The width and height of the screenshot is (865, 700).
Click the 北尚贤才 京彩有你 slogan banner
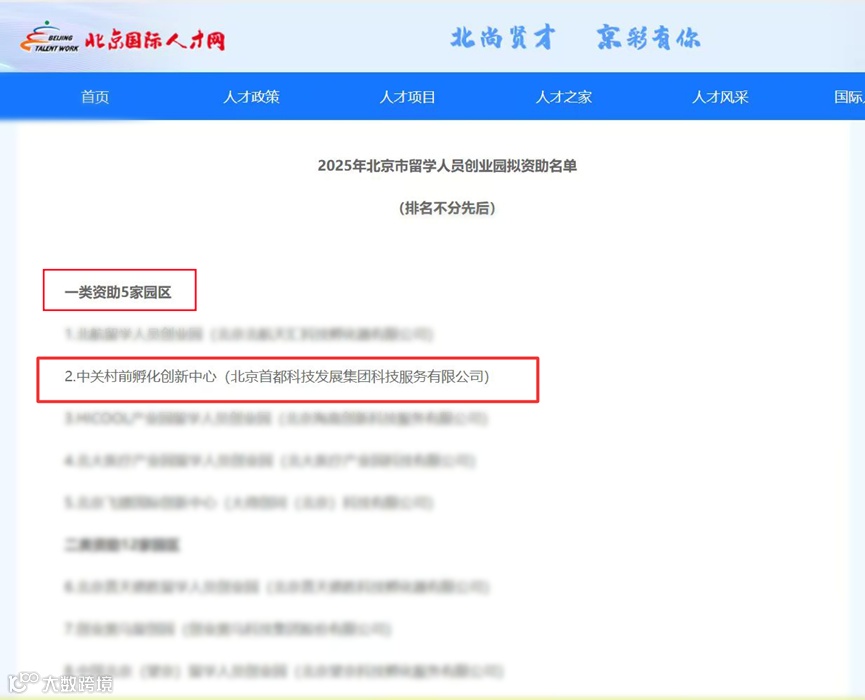[x=575, y=38]
